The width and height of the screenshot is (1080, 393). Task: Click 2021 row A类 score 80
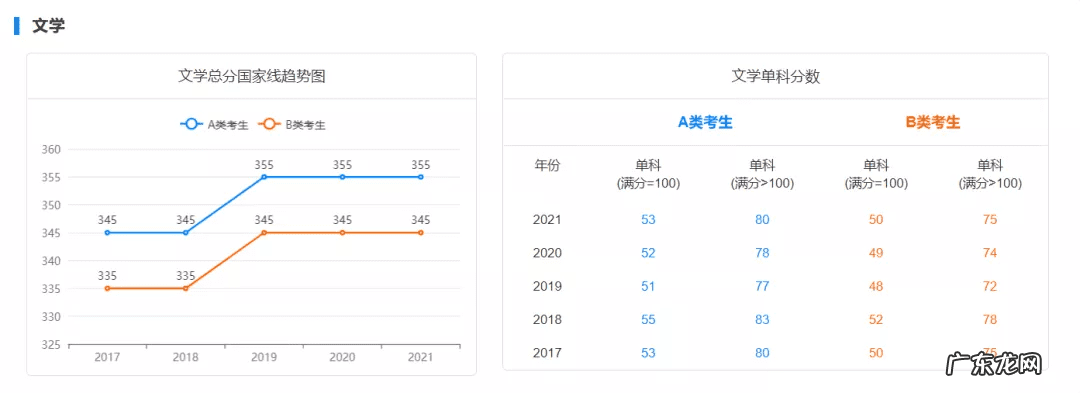[762, 220]
